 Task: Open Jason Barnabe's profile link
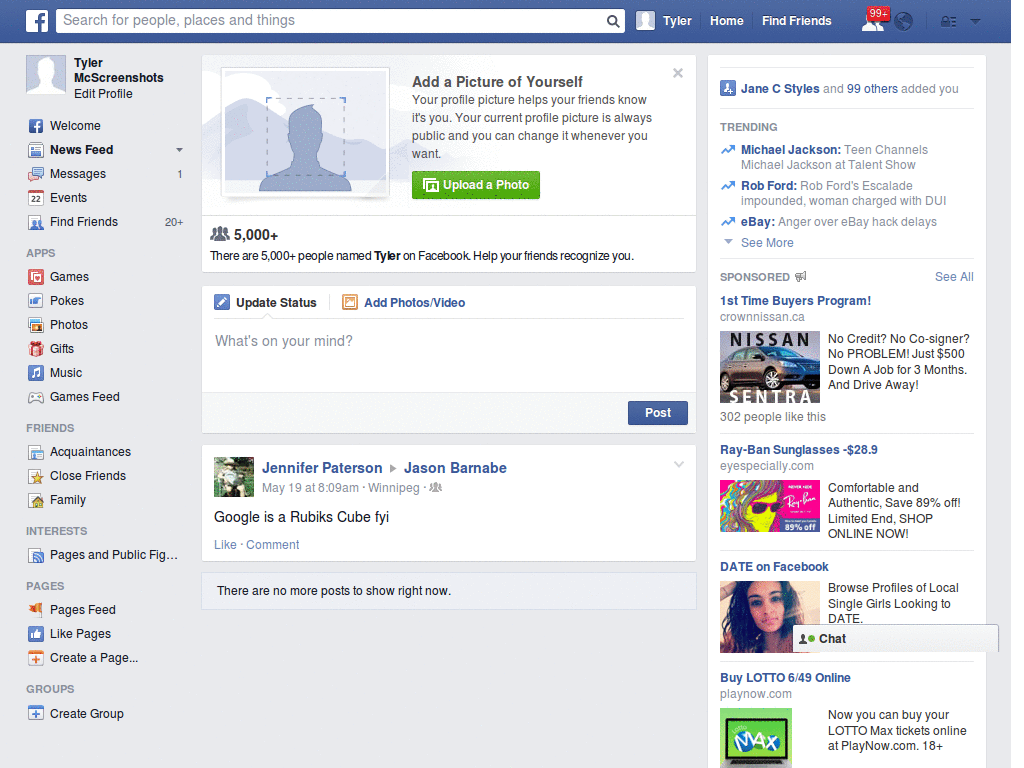pyautogui.click(x=455, y=468)
